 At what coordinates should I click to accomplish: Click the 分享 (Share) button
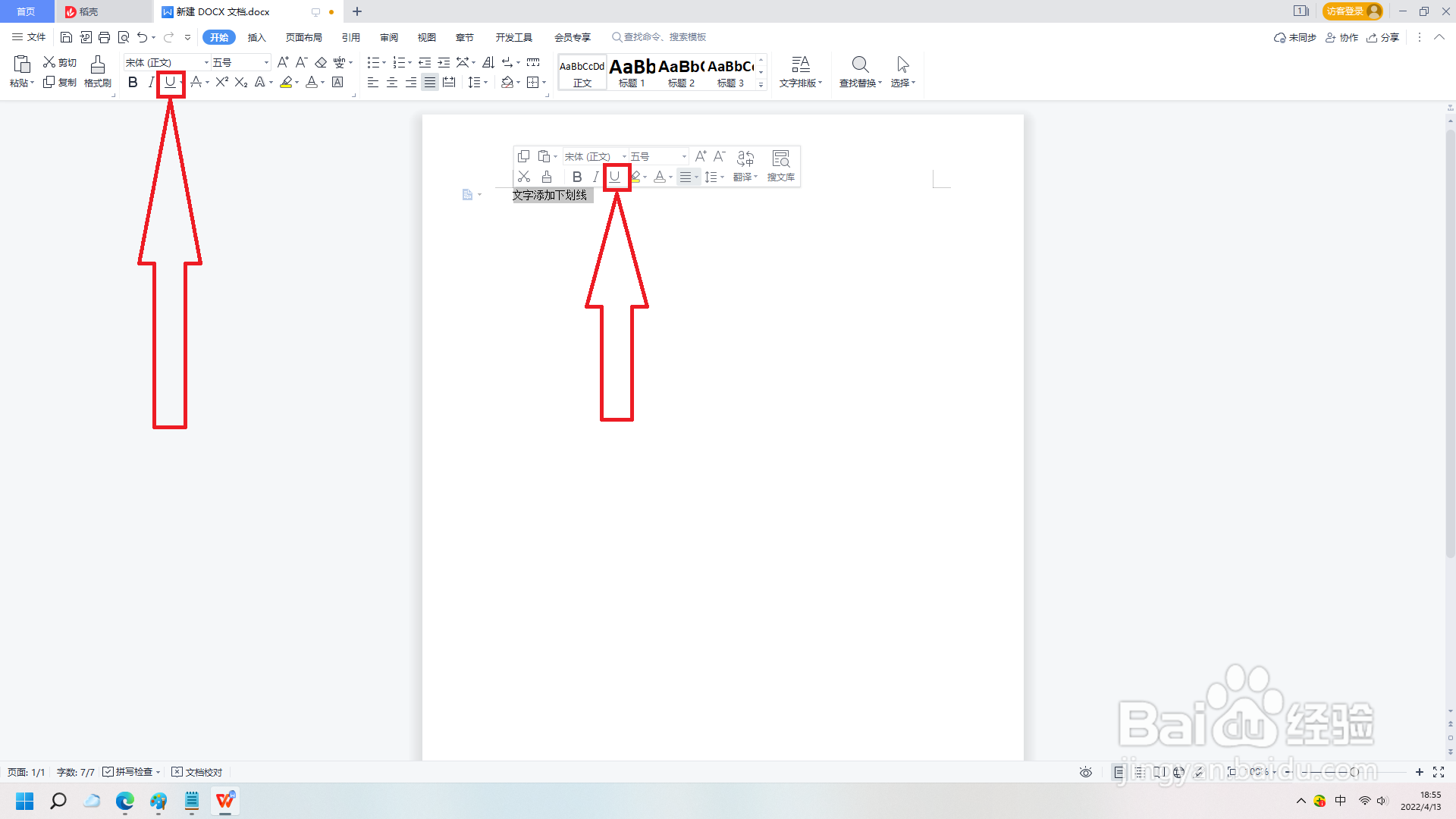(x=1382, y=37)
